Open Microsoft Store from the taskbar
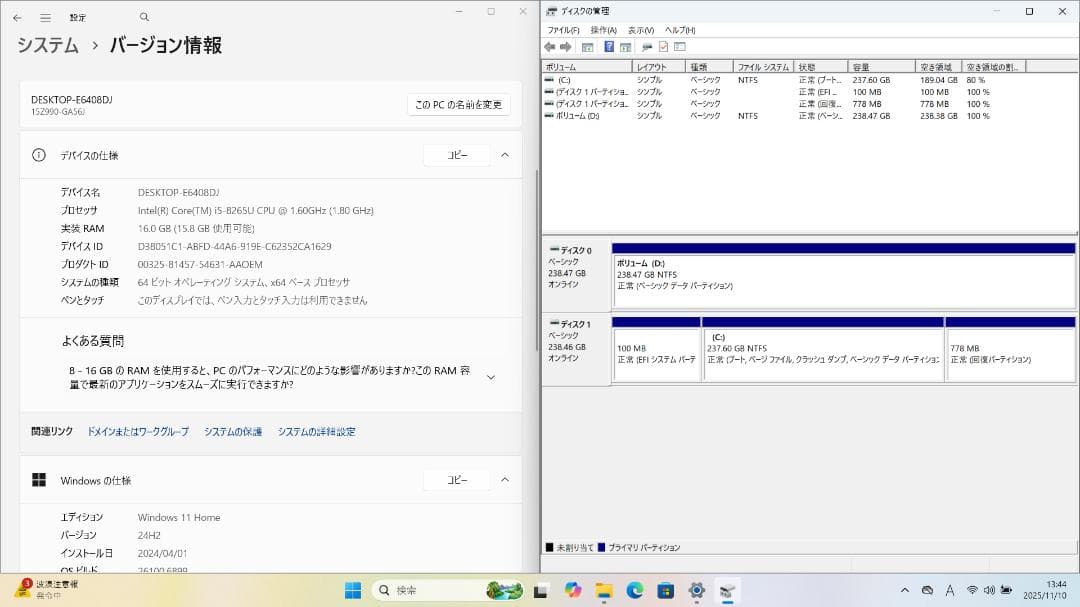The image size is (1080, 607). (666, 589)
